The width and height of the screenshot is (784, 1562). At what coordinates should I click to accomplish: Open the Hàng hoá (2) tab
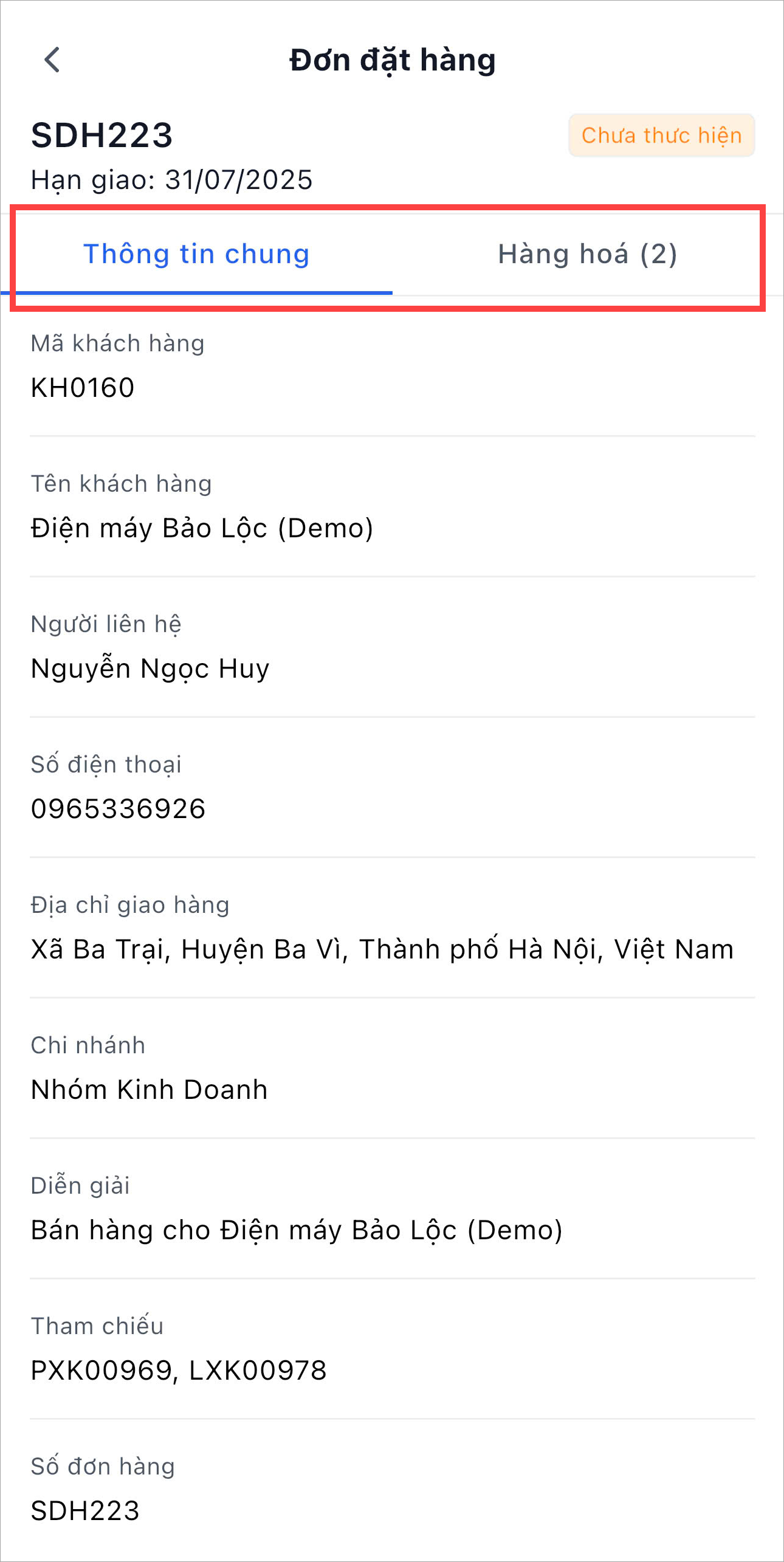(x=587, y=254)
